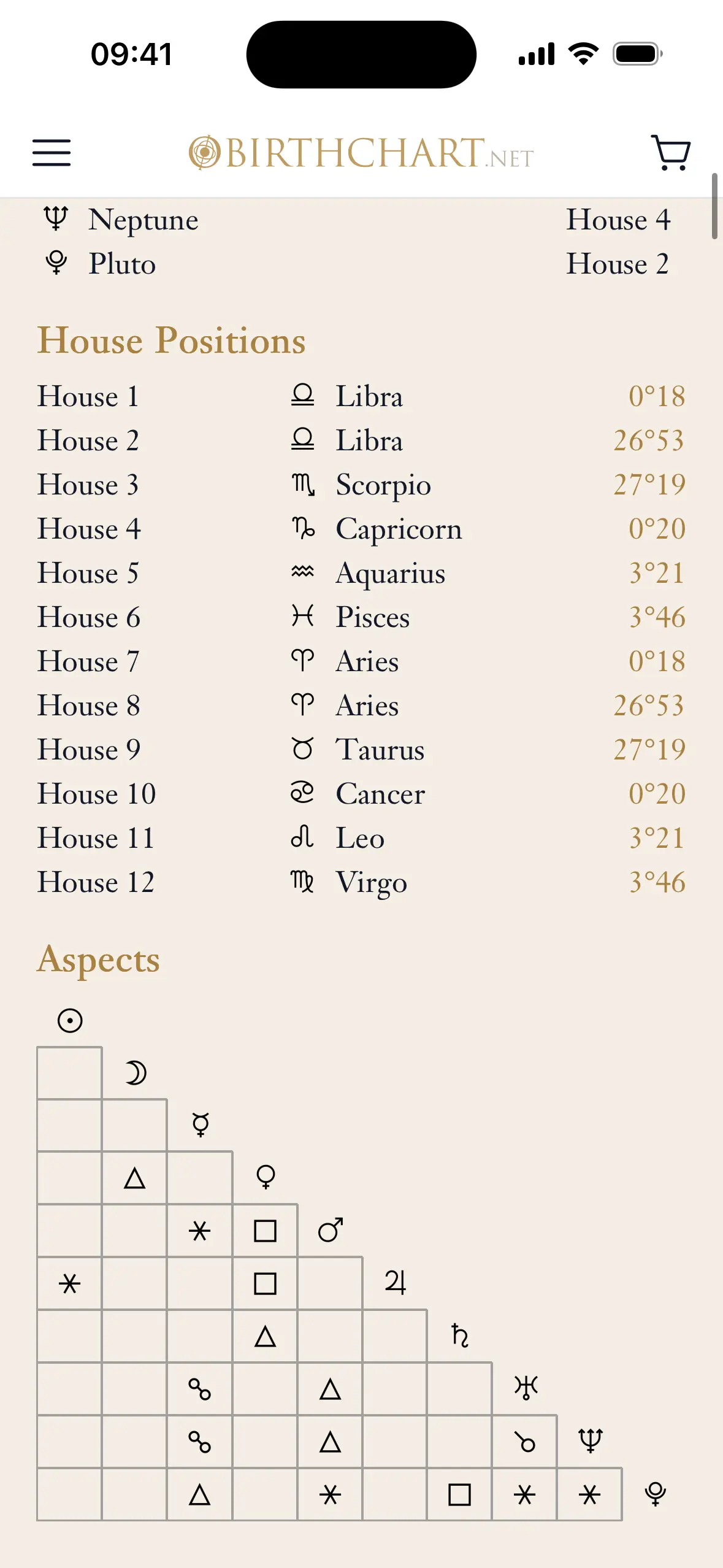Click the page scrollbar handle

(x=714, y=207)
